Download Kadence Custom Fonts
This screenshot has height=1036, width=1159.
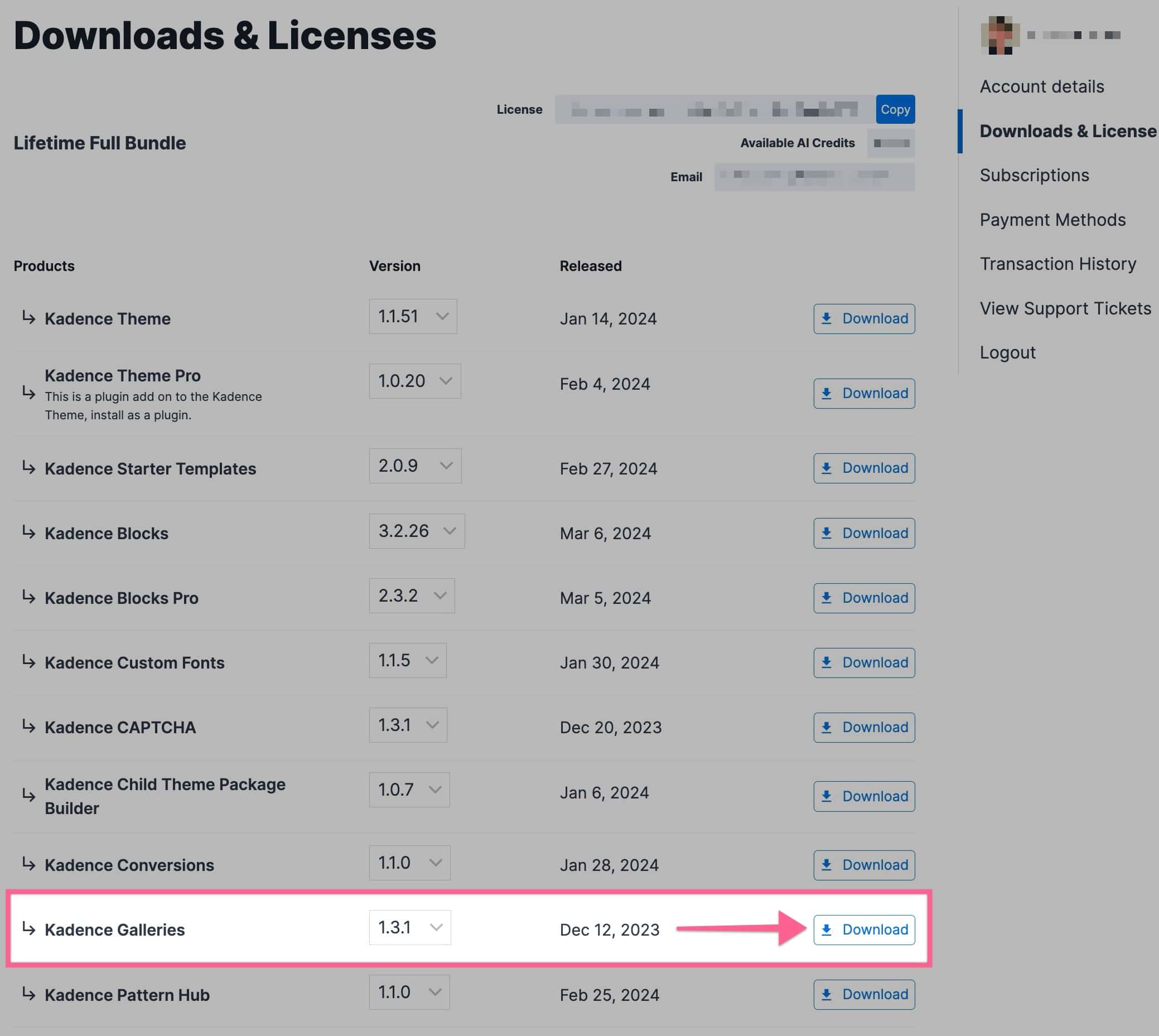(x=864, y=663)
